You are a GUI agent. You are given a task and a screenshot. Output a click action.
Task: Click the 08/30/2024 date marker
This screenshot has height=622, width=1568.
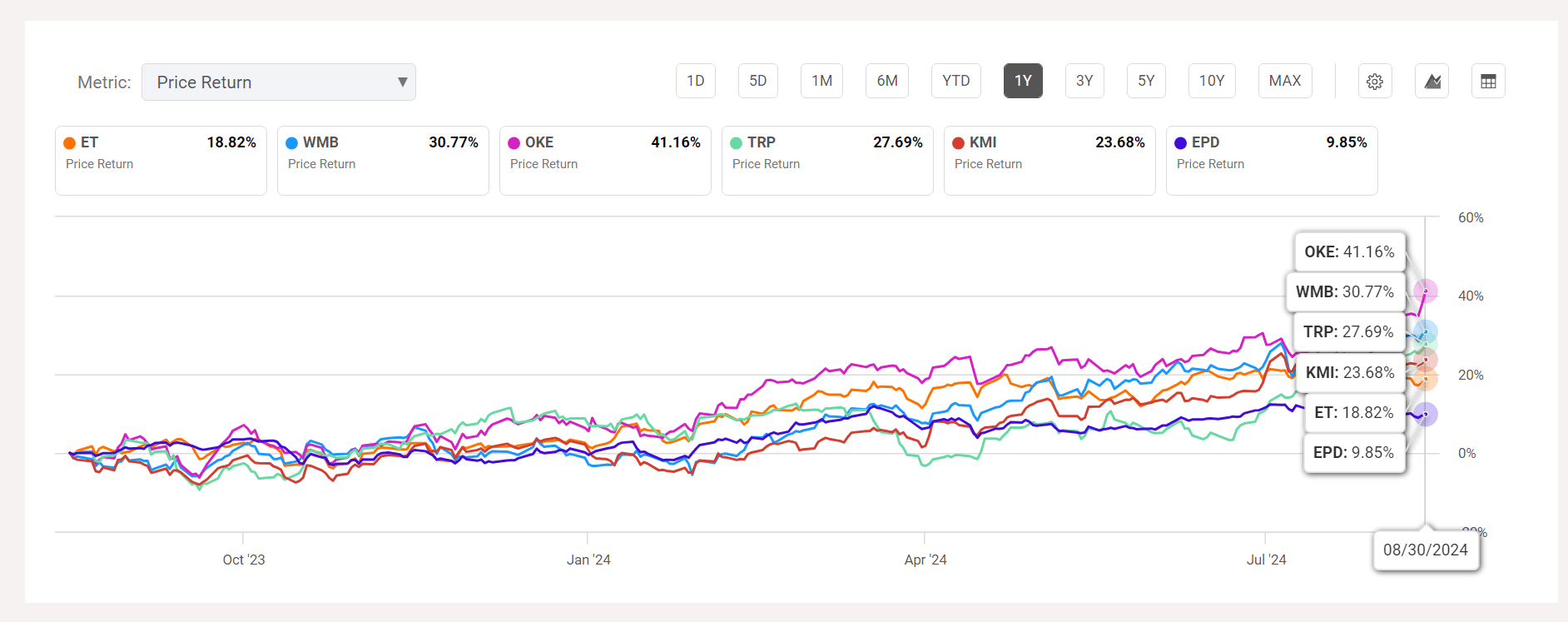tap(1425, 550)
